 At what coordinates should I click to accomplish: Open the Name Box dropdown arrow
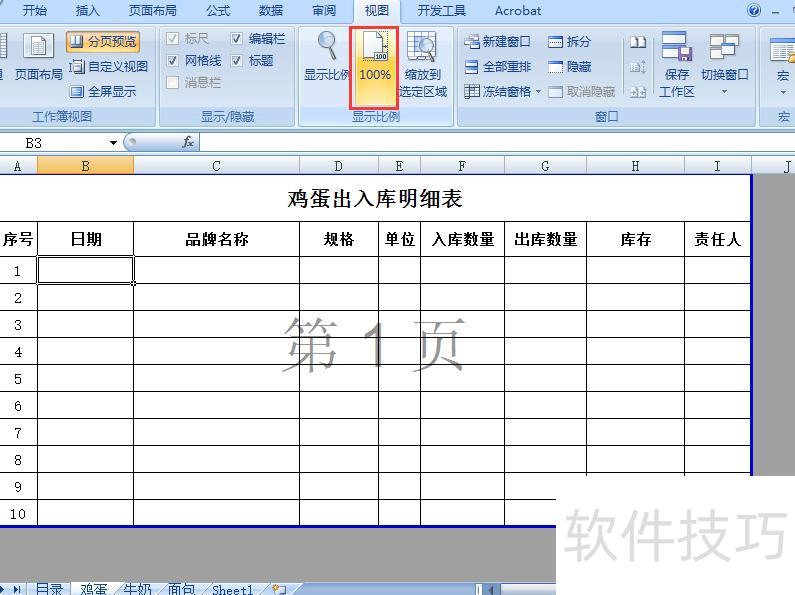(x=114, y=143)
